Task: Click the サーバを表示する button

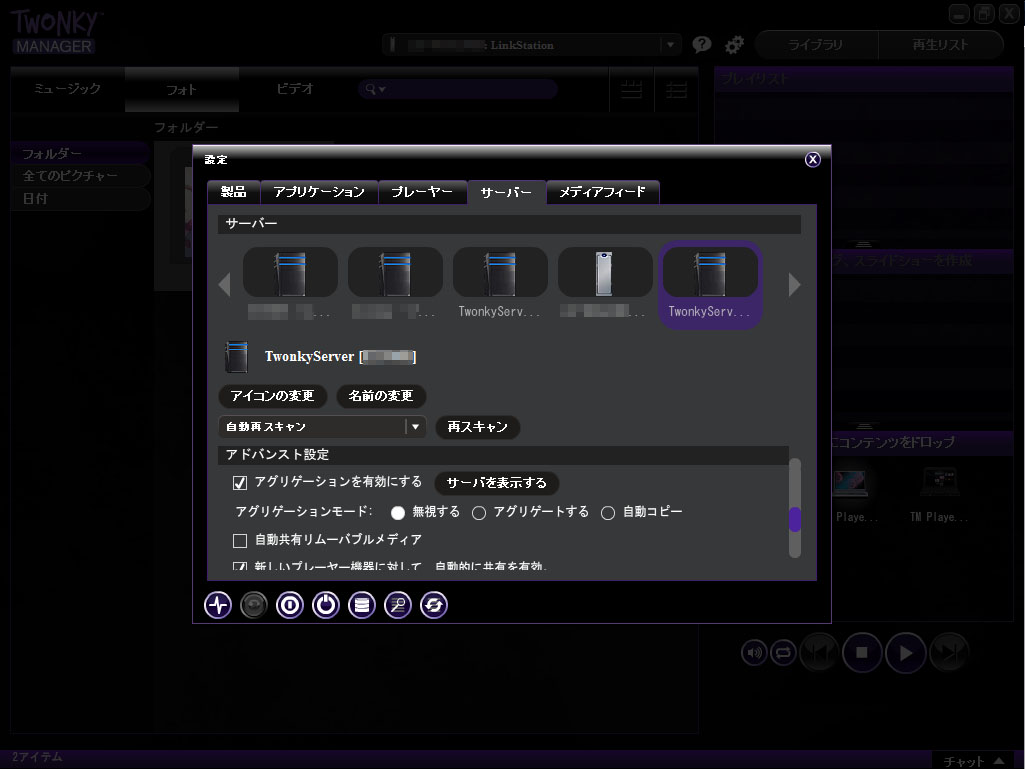Action: (496, 483)
